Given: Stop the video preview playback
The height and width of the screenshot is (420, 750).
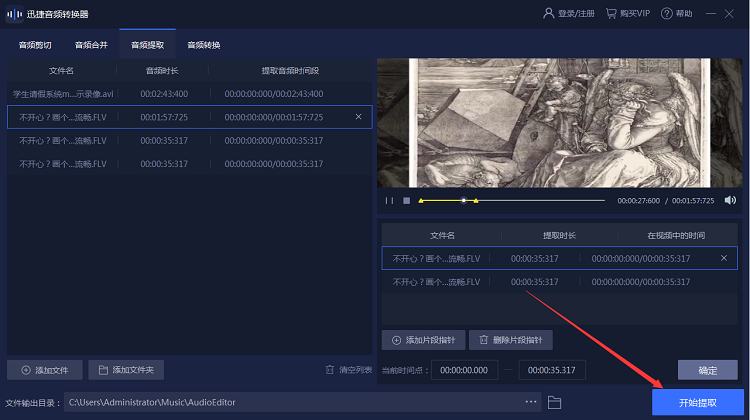Looking at the screenshot, I should click(x=407, y=201).
